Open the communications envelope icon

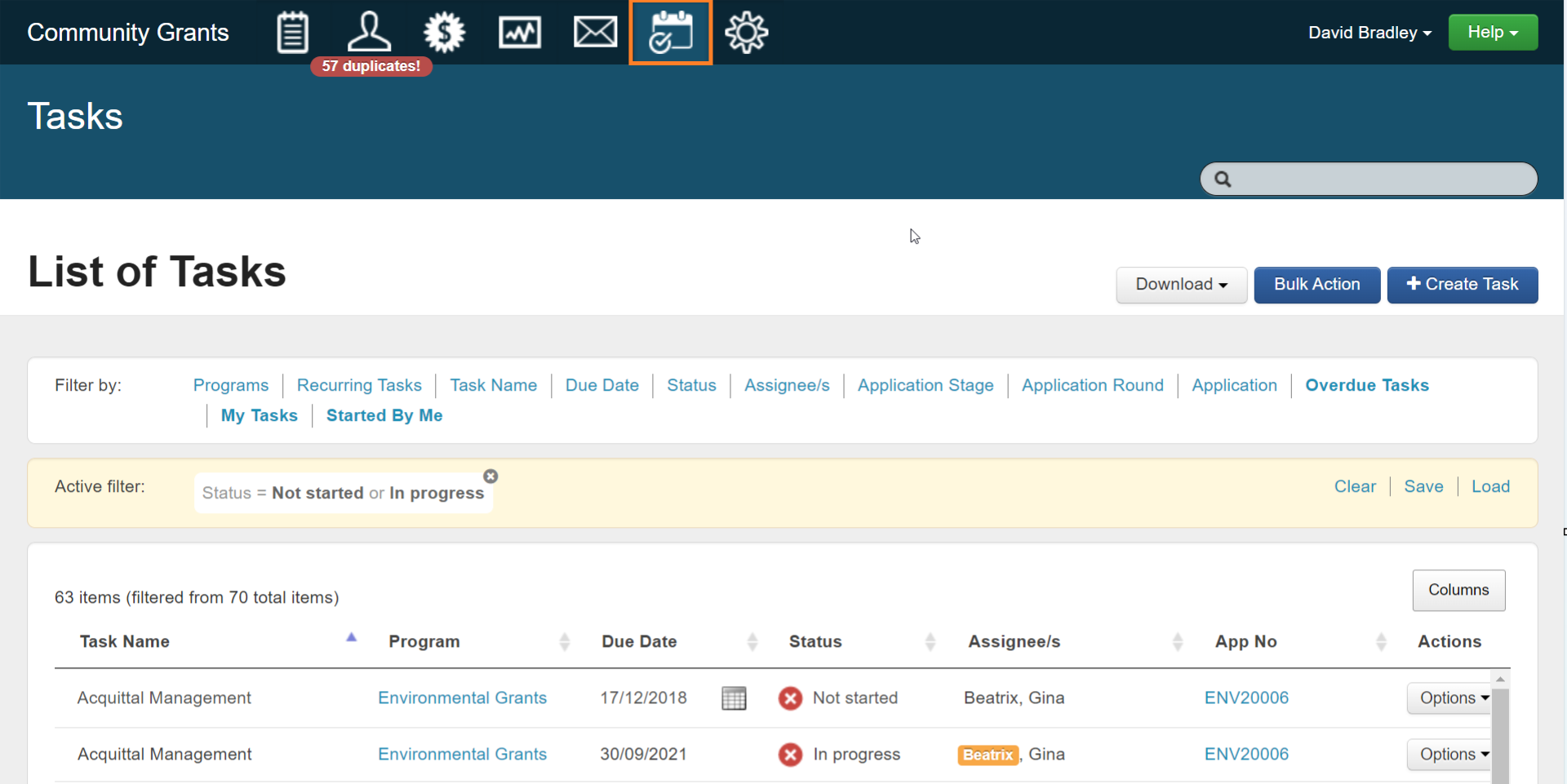coord(595,33)
